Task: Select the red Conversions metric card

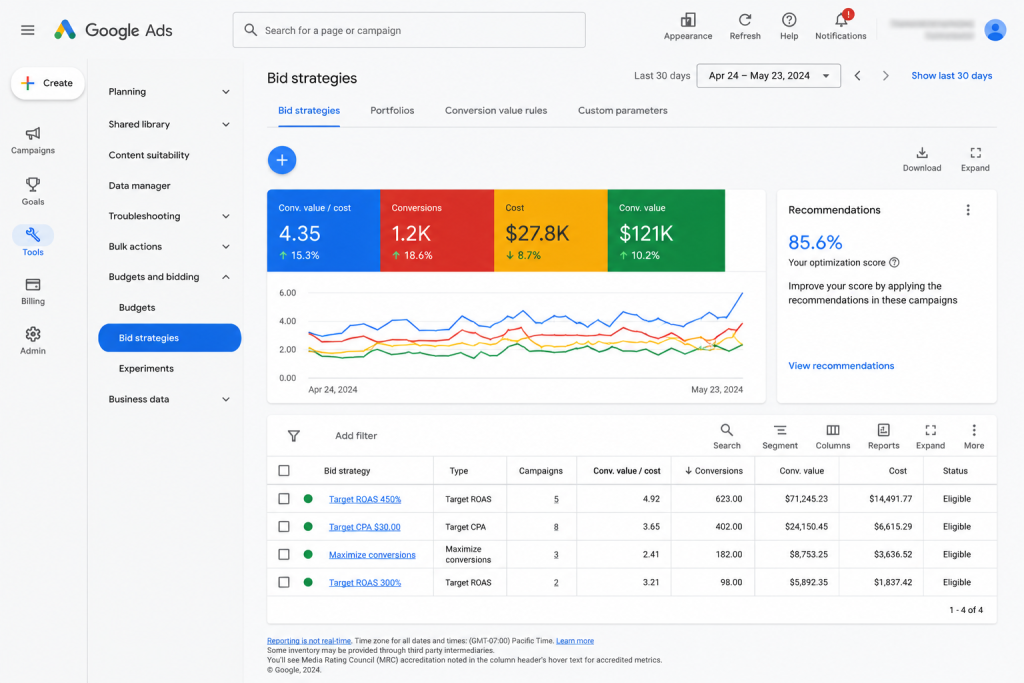Action: (x=437, y=230)
